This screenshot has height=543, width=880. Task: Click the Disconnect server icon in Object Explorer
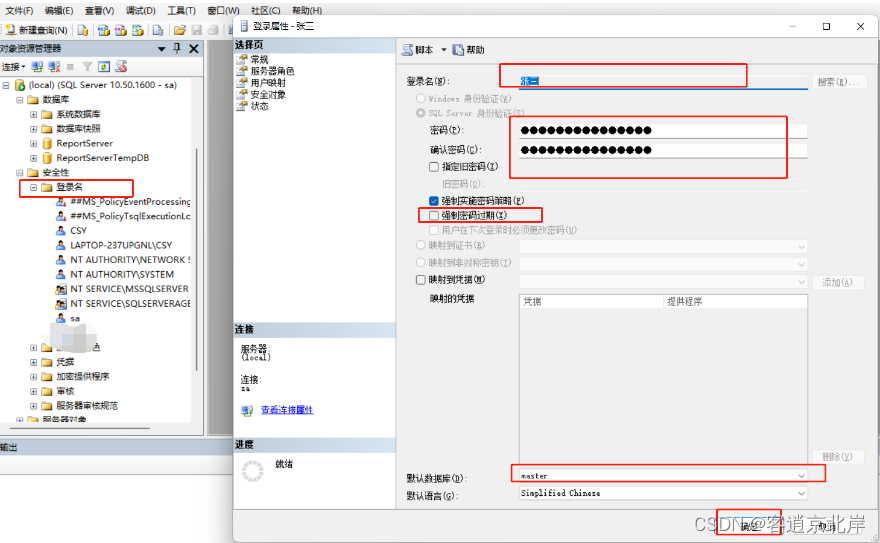(x=54, y=67)
